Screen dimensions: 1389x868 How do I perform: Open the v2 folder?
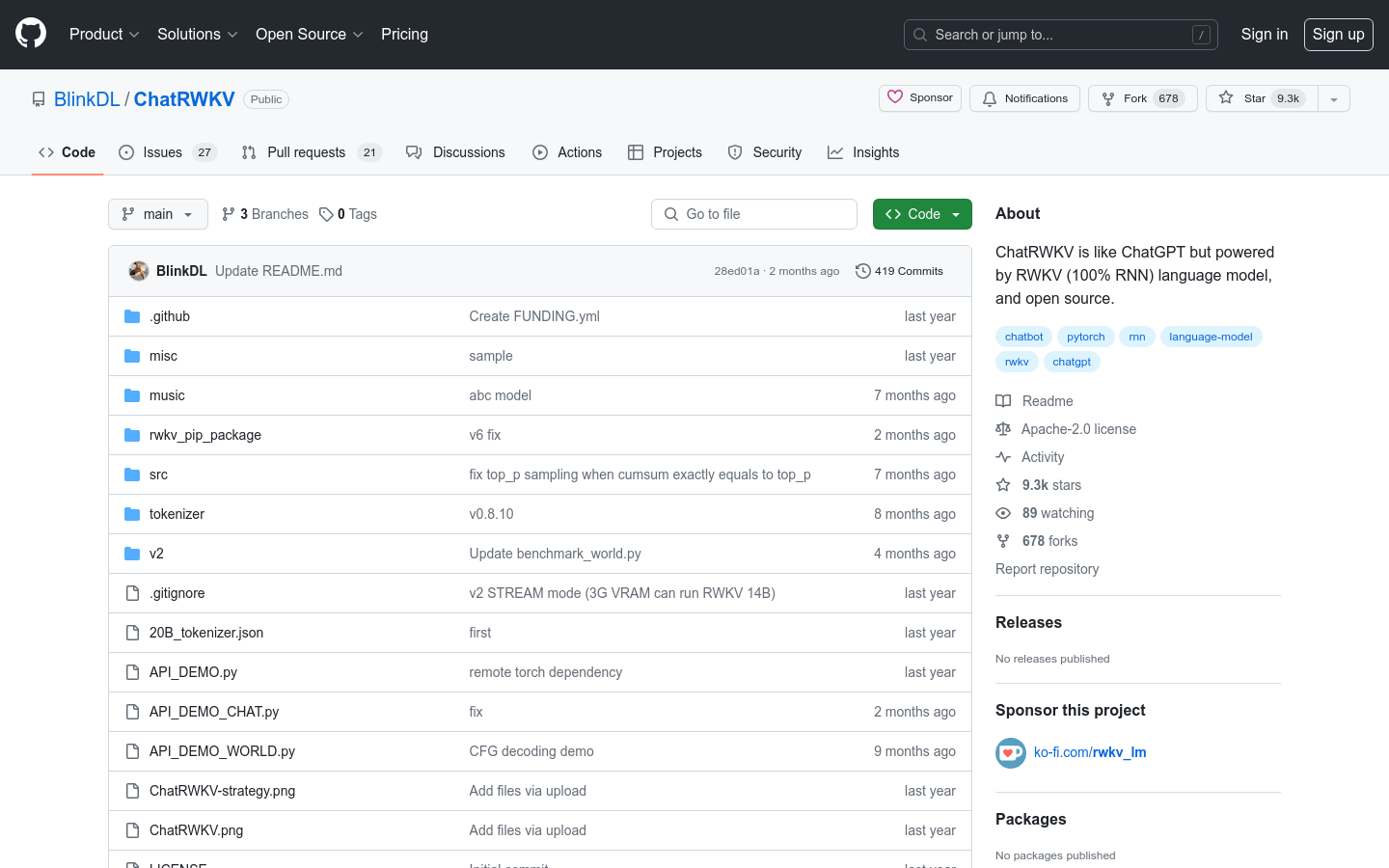point(156,554)
